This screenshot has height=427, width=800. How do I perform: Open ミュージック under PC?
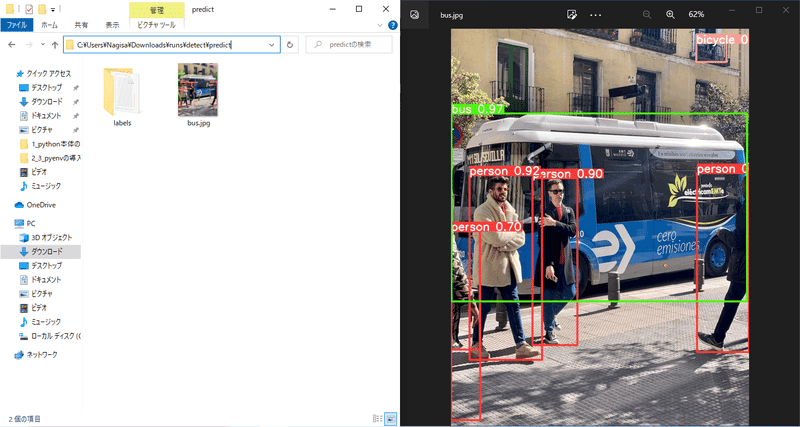[40, 322]
